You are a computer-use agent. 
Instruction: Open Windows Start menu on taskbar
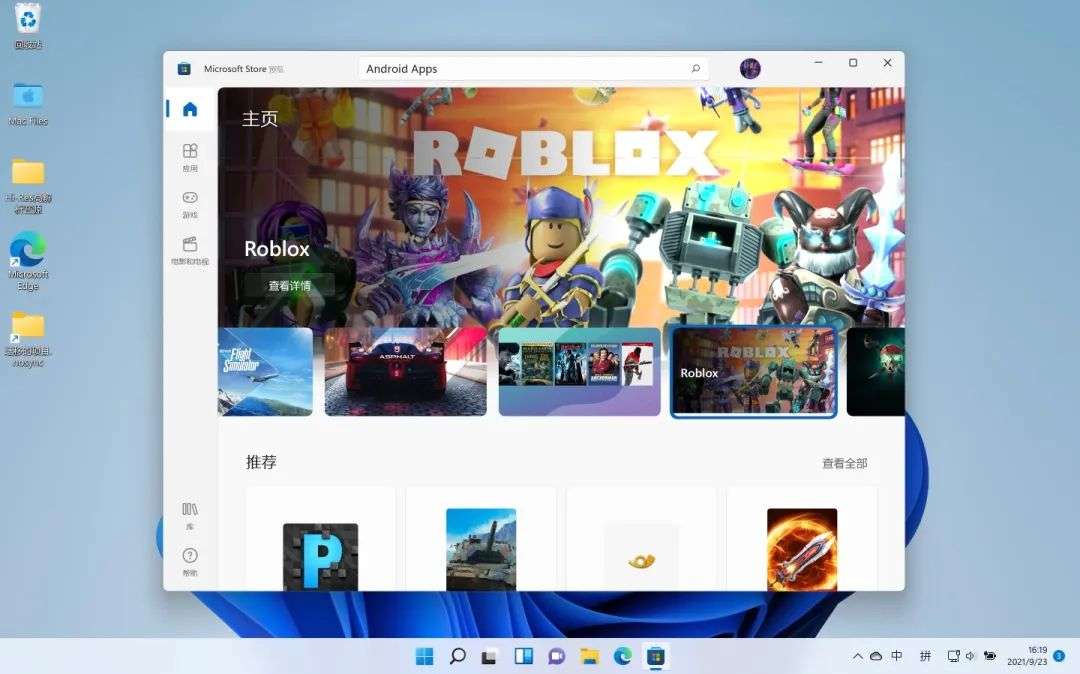point(425,656)
